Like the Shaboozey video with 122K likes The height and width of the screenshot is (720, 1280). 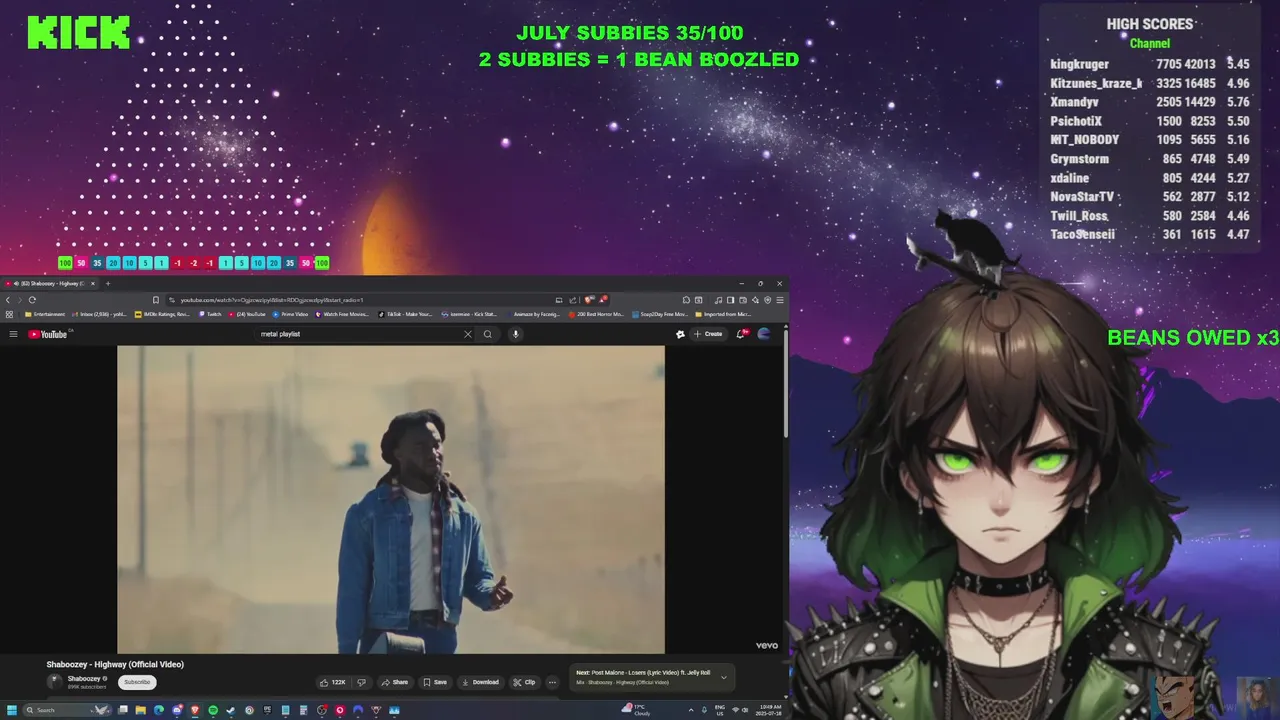click(333, 682)
